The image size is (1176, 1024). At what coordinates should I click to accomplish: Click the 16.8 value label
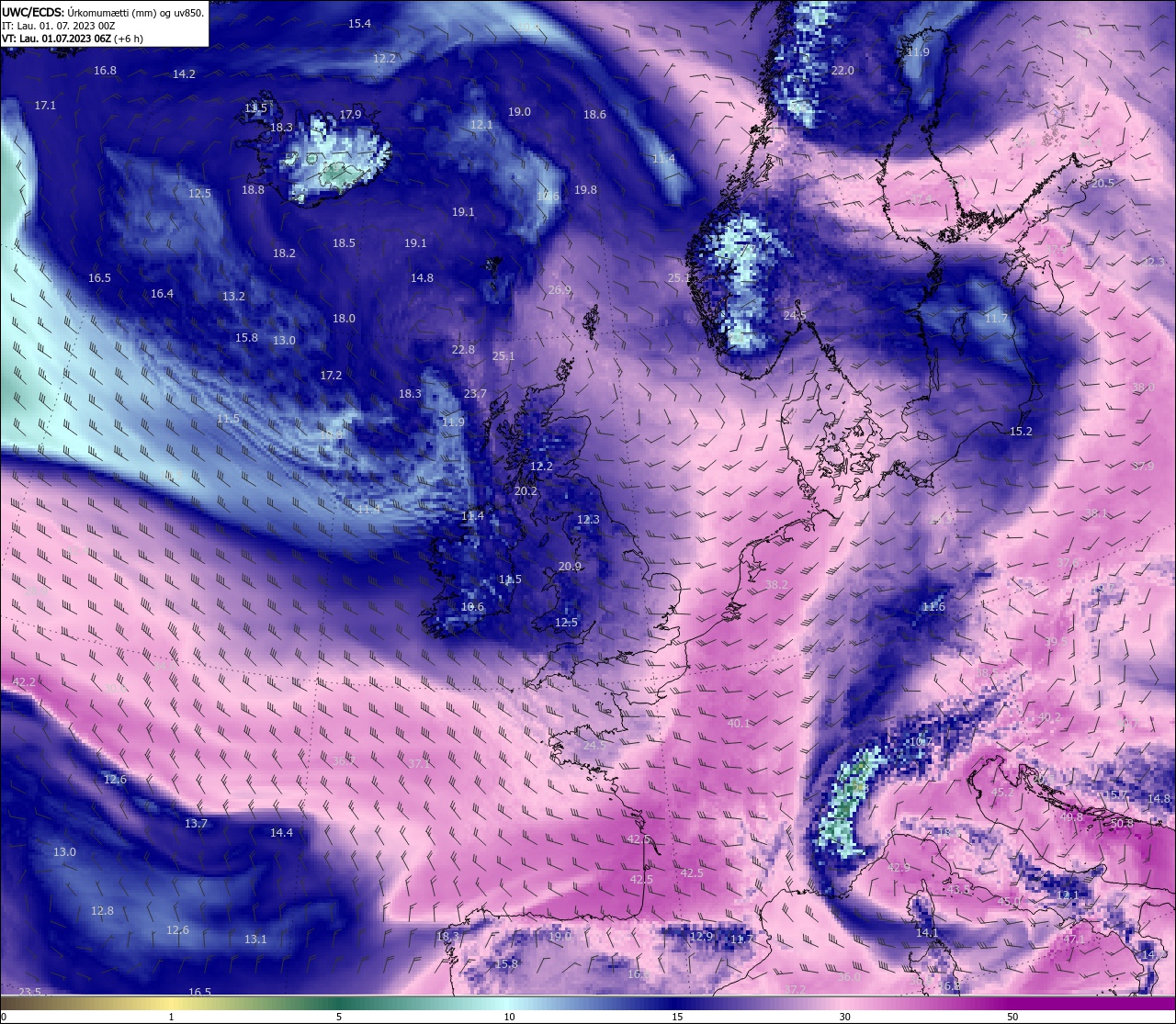pyautogui.click(x=105, y=71)
